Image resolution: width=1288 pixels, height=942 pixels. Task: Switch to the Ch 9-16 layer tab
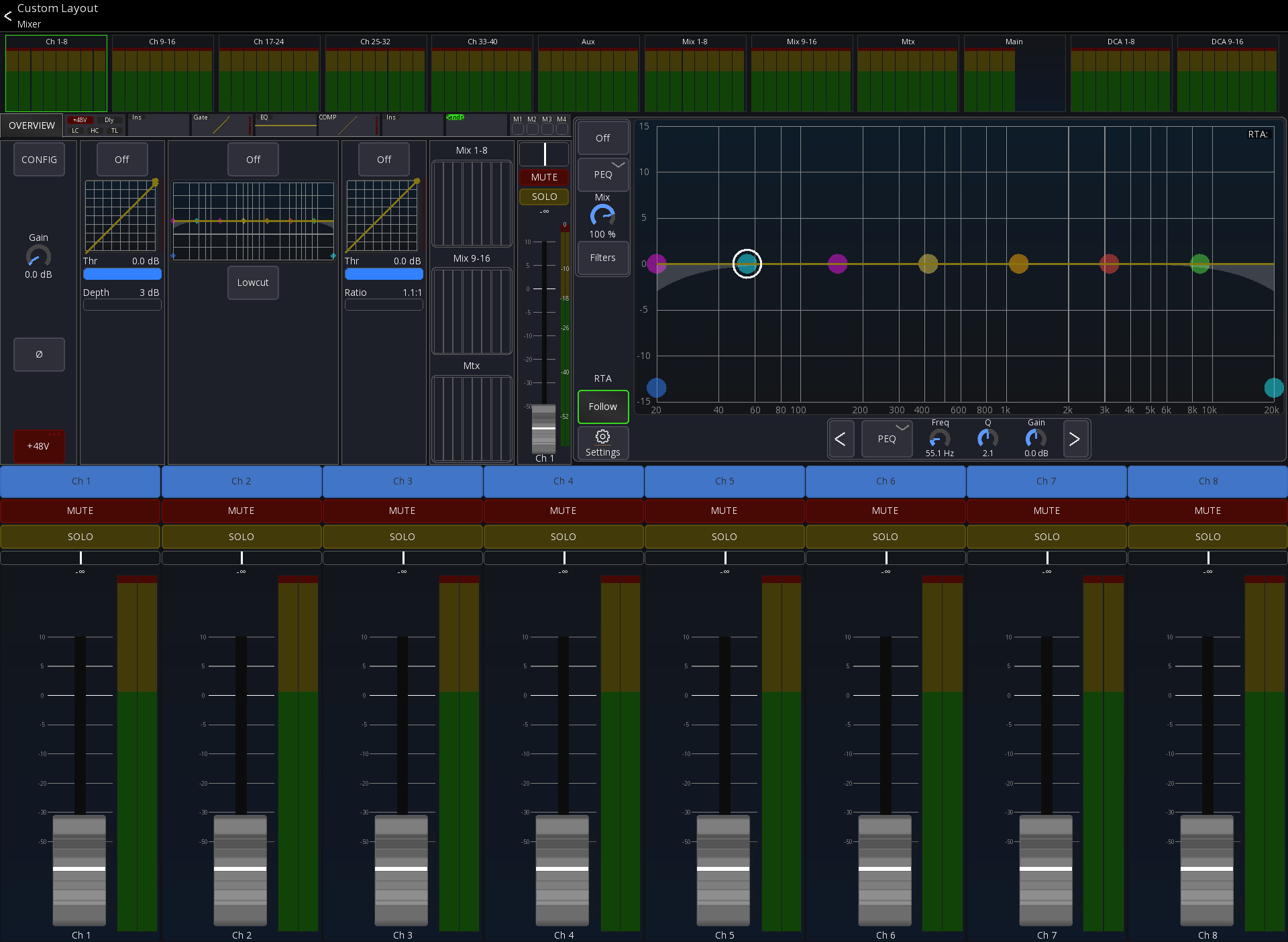[x=162, y=73]
